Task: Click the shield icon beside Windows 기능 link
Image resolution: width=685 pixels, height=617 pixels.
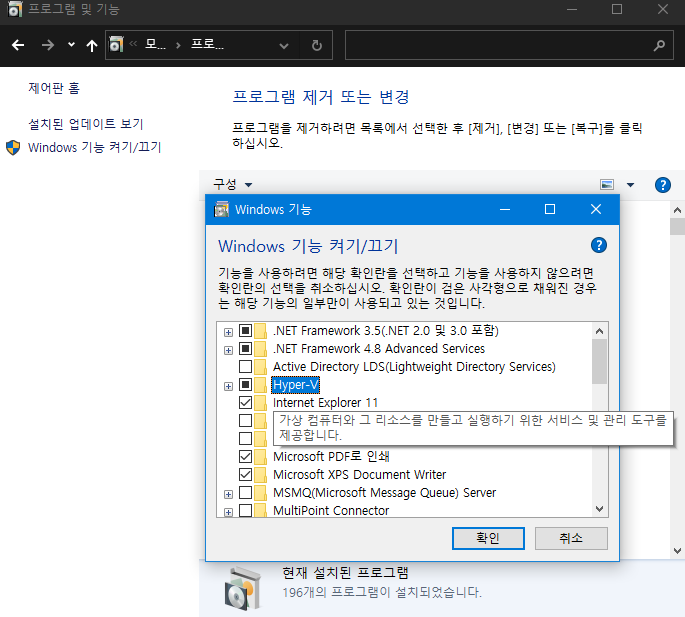Action: pos(13,148)
